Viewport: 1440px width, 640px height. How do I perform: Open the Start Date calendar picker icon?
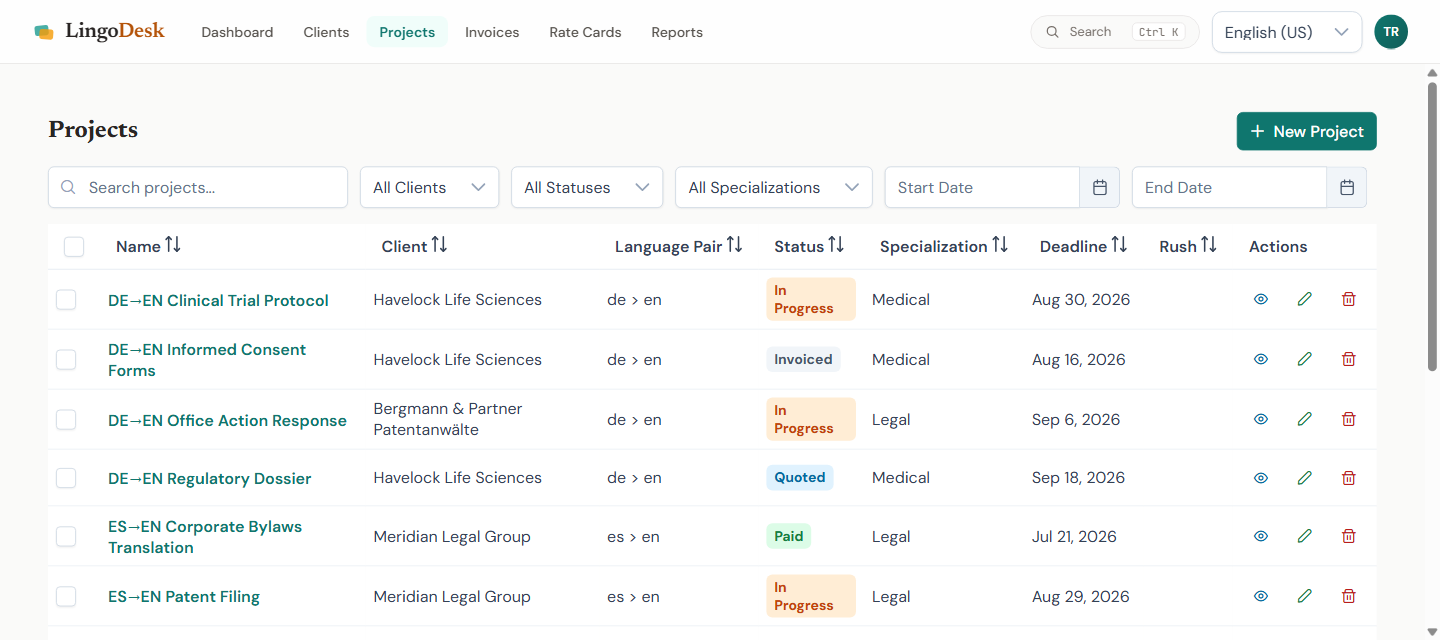[x=1100, y=187]
